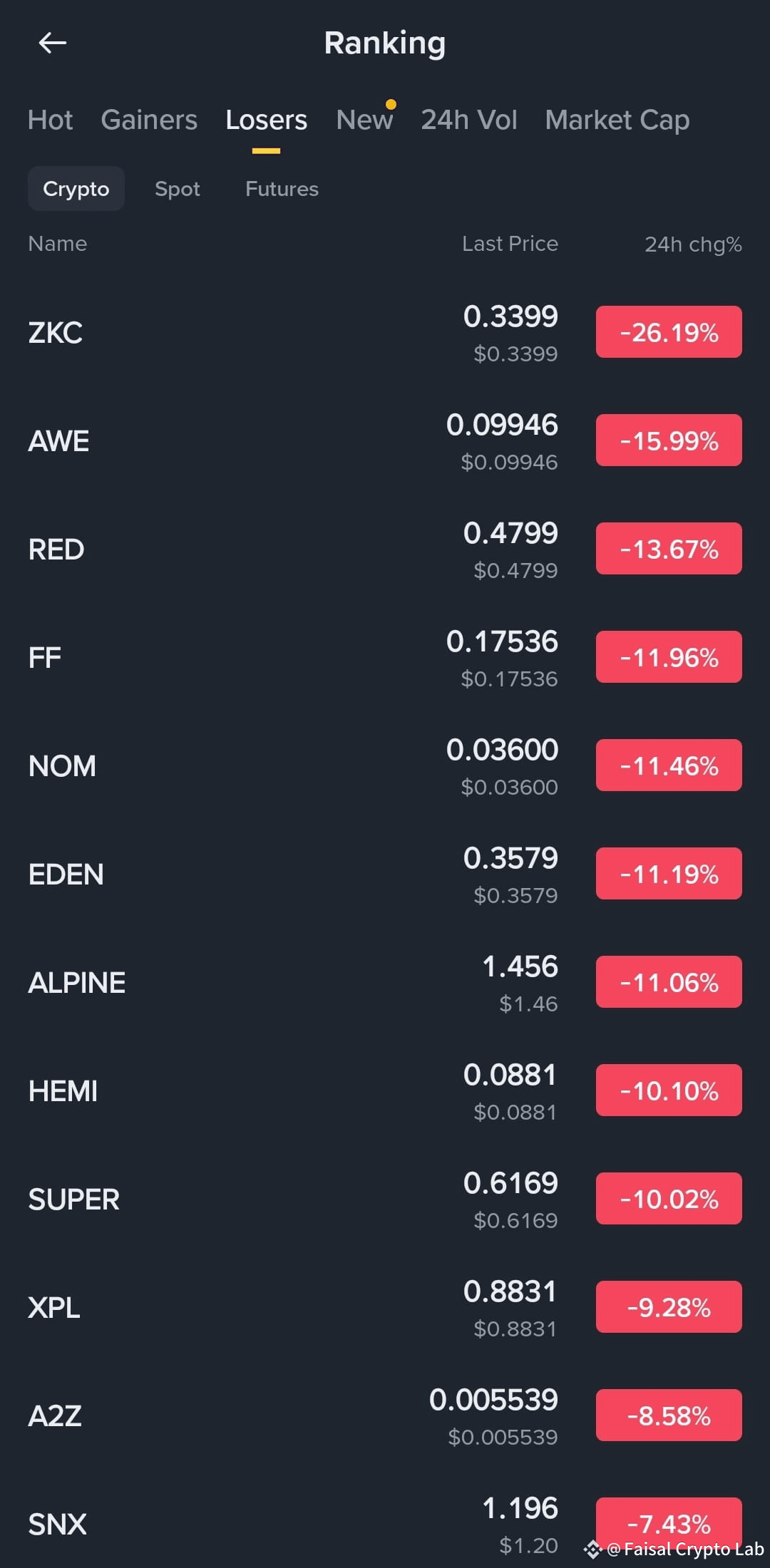Sort by Name column header

tap(57, 244)
